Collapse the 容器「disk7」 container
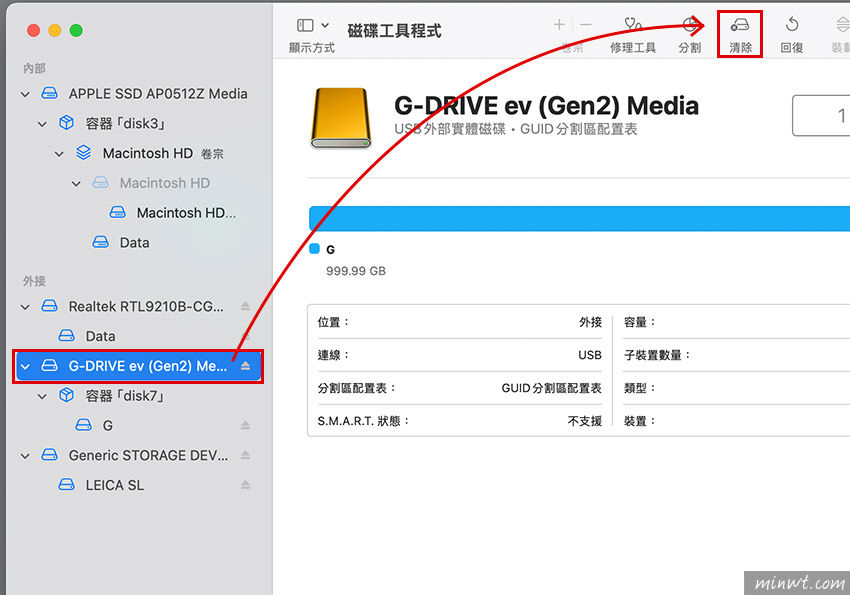Viewport: 850px width, 595px height. coord(42,396)
